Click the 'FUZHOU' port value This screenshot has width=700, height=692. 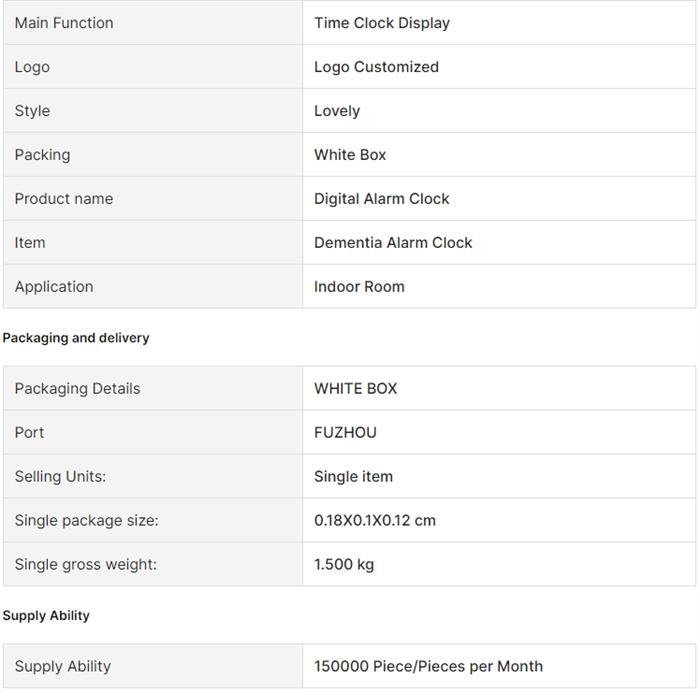[346, 433]
